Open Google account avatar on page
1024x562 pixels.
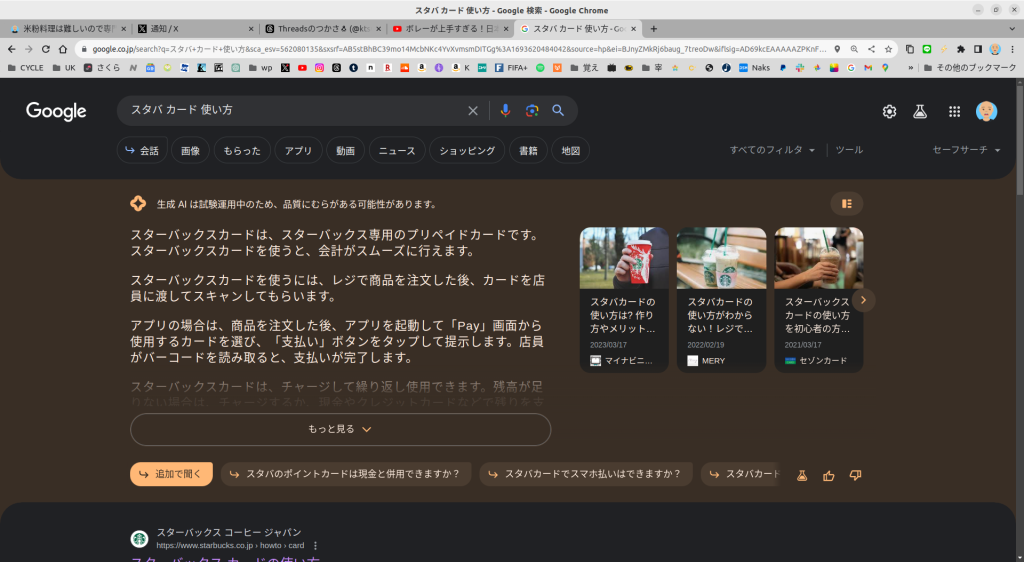986,112
